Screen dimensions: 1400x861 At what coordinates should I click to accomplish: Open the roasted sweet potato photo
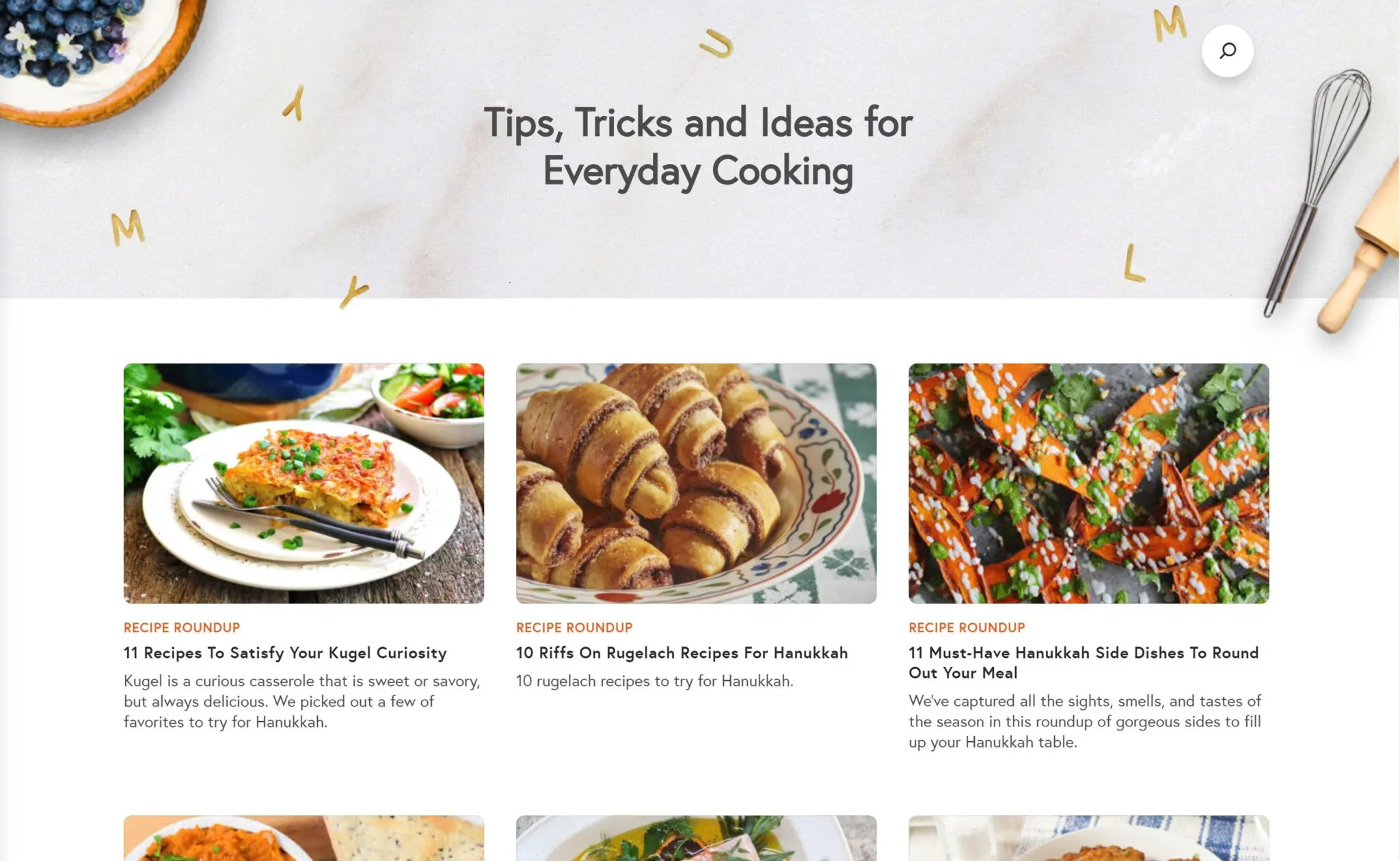(x=1088, y=483)
